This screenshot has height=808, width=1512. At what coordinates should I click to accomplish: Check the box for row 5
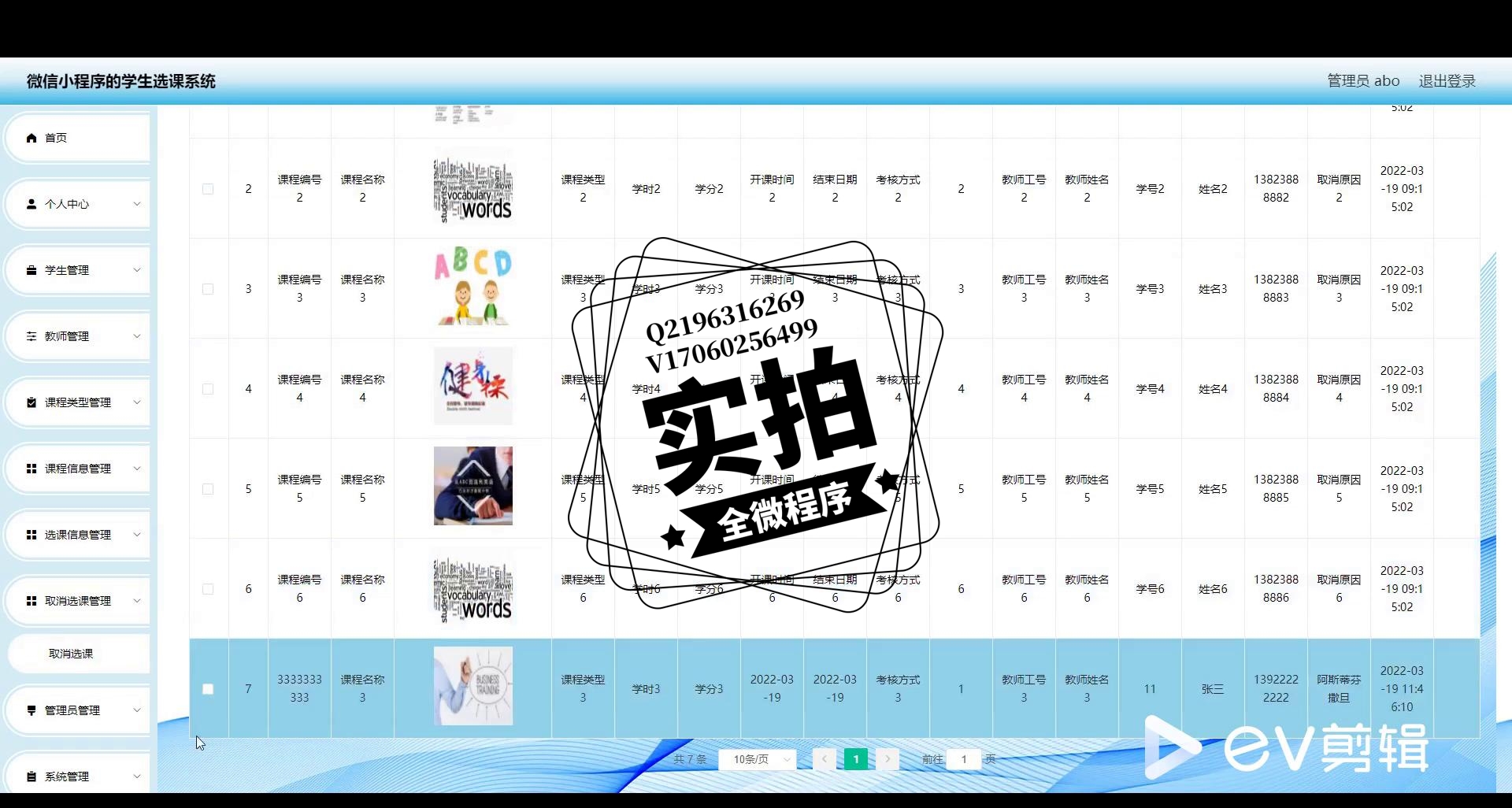pyautogui.click(x=208, y=489)
